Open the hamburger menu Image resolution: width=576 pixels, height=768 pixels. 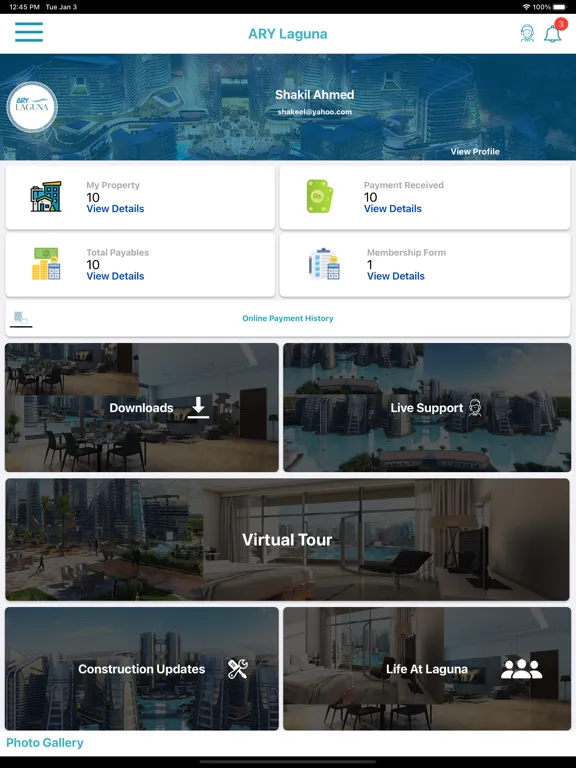pyautogui.click(x=29, y=32)
